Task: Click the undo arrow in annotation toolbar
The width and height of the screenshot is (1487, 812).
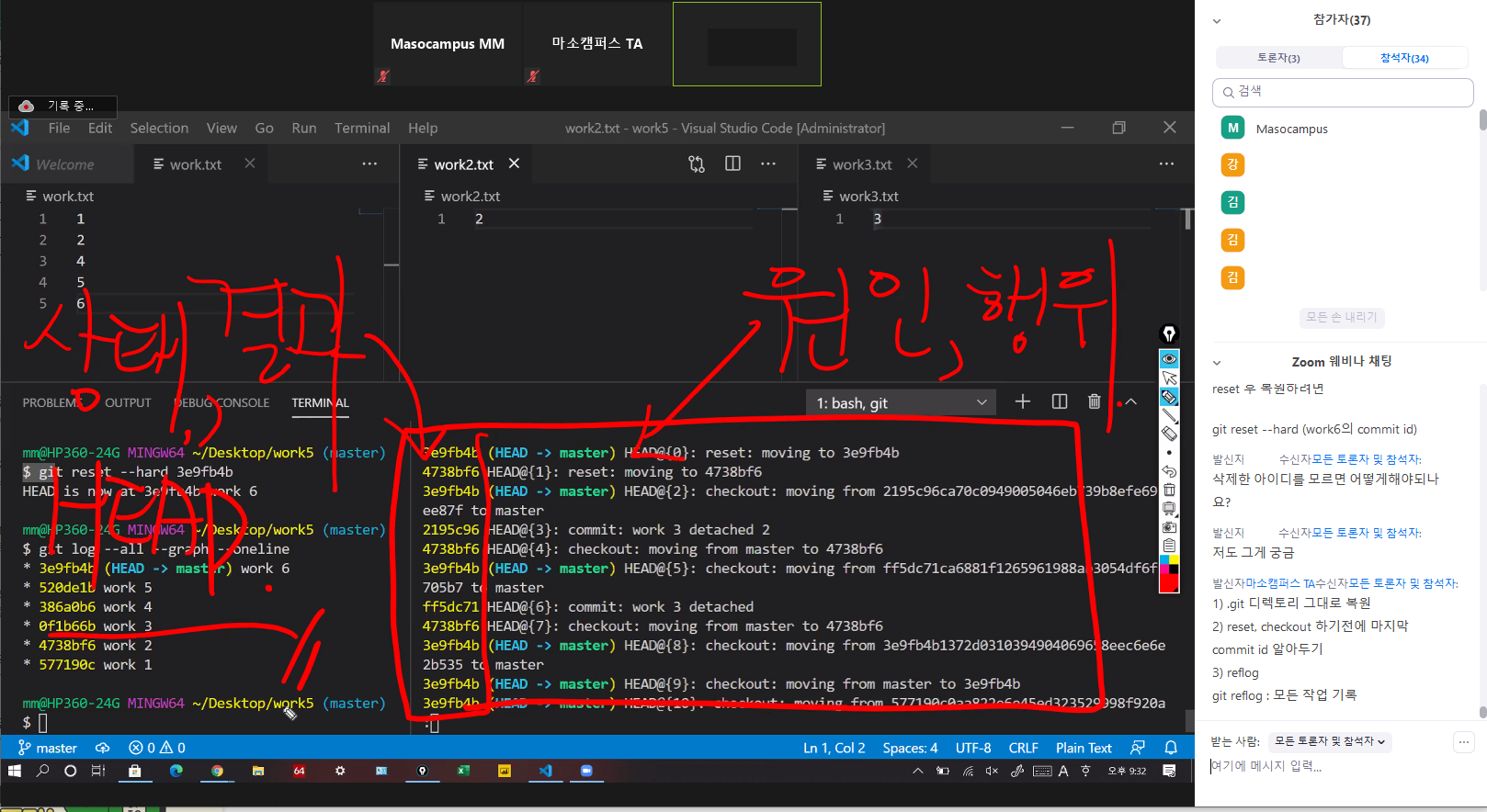Action: [1169, 471]
